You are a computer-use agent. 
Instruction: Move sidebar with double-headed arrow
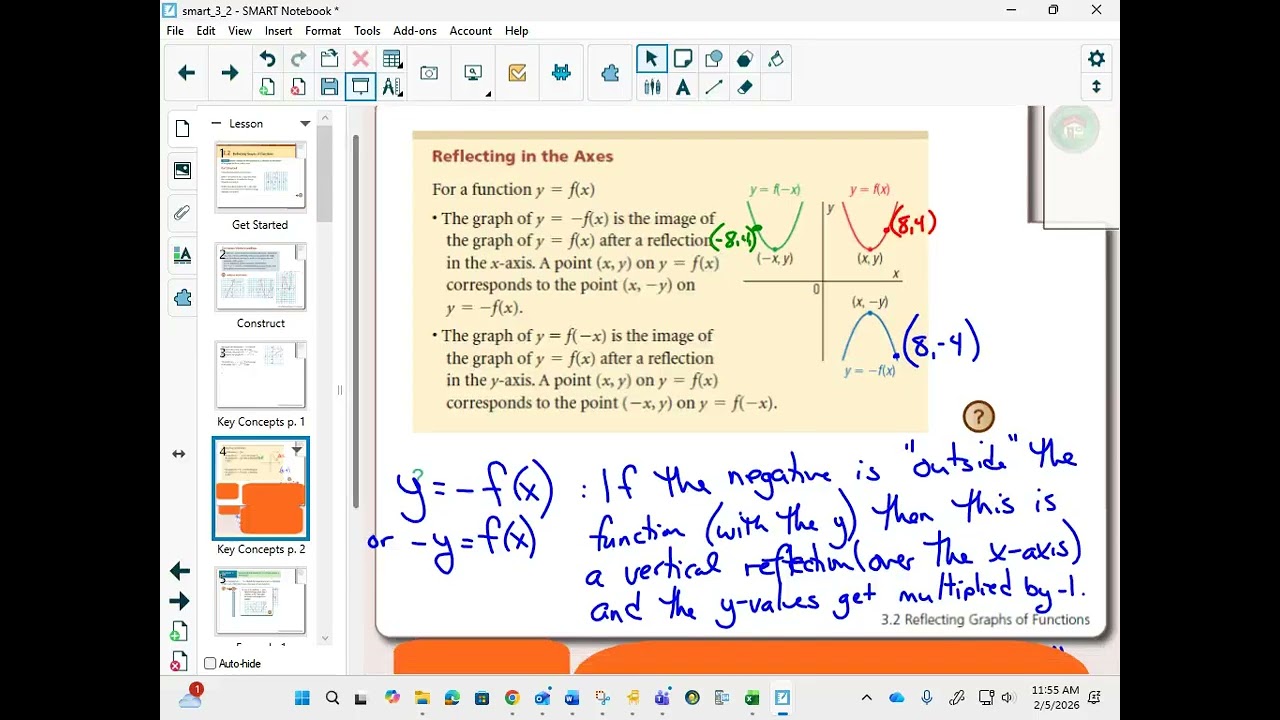click(178, 454)
